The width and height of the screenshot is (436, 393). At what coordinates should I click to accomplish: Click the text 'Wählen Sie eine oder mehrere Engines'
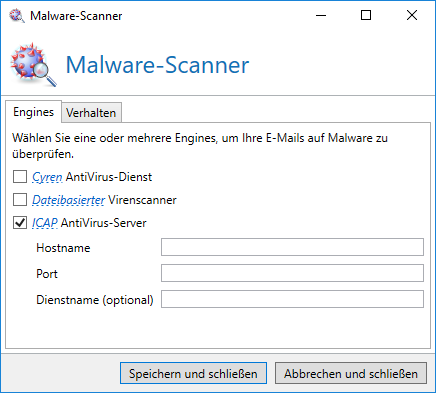[x=115, y=138]
